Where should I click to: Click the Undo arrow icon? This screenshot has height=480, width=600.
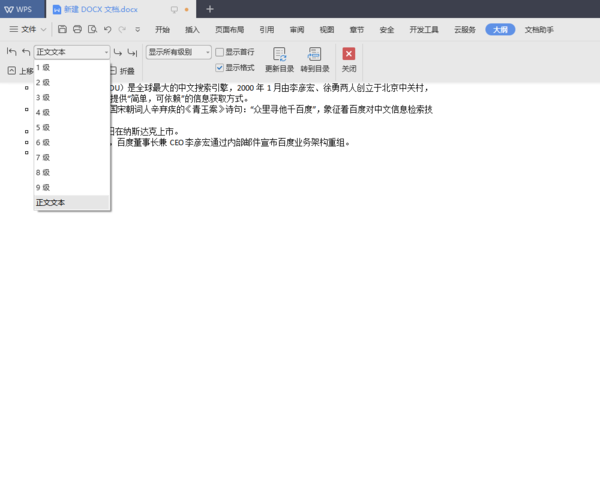click(x=108, y=29)
